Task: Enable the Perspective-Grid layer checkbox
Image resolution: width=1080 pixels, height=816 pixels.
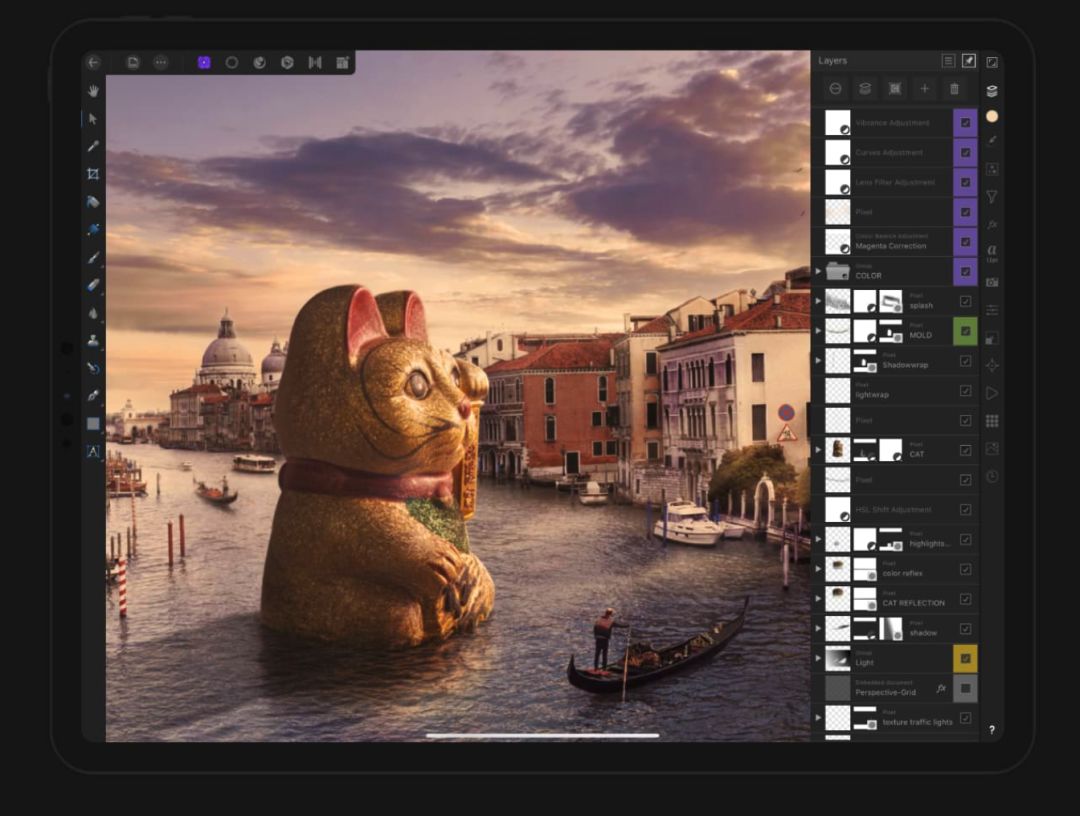Action: tap(965, 688)
